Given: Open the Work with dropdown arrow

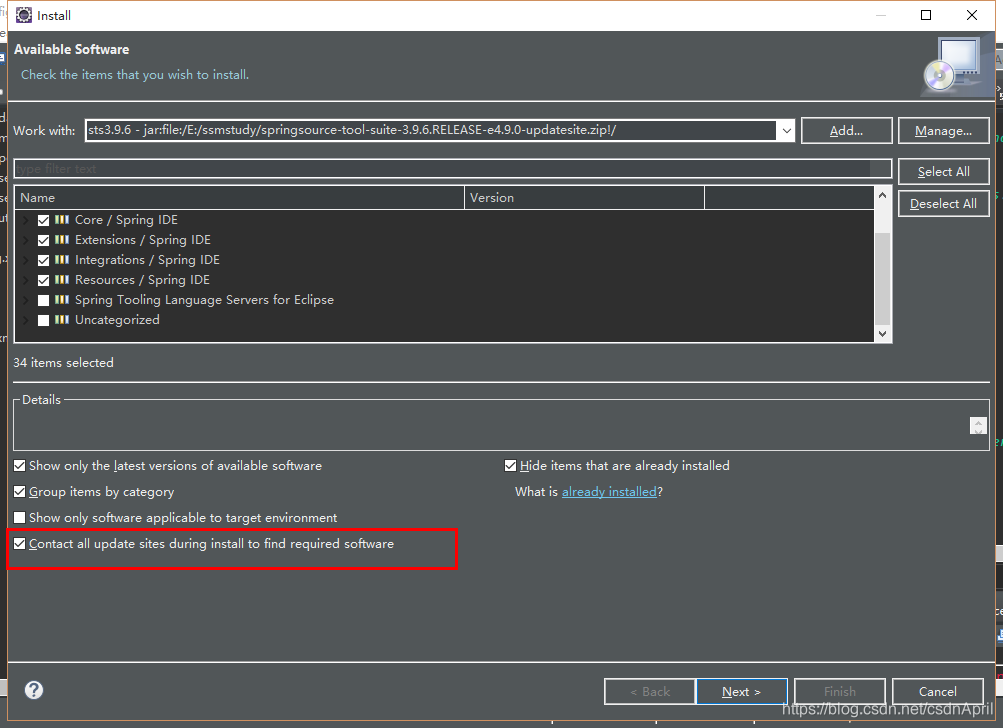Looking at the screenshot, I should click(786, 131).
